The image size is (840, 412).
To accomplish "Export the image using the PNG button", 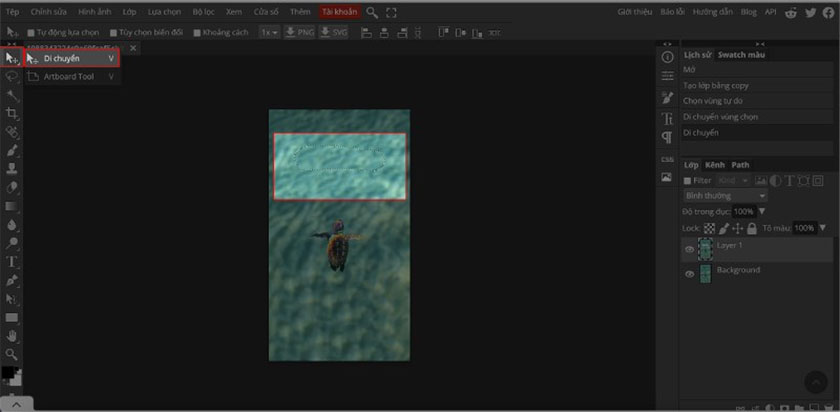I will pyautogui.click(x=299, y=32).
